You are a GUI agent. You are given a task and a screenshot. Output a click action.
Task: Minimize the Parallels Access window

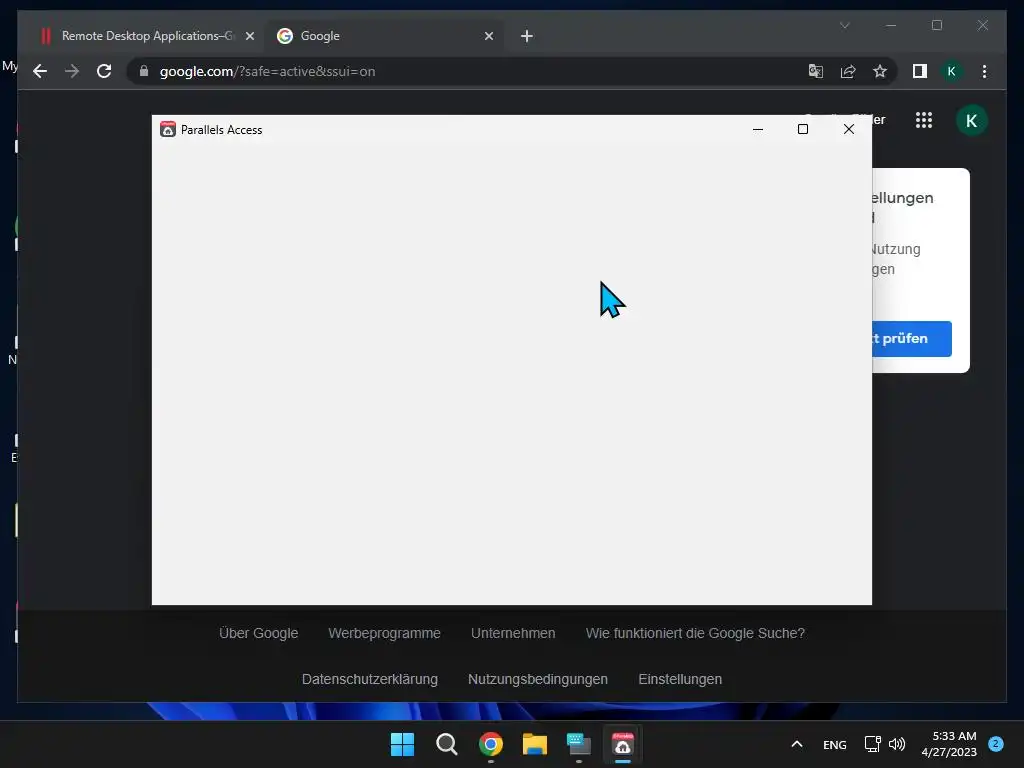coord(758,129)
